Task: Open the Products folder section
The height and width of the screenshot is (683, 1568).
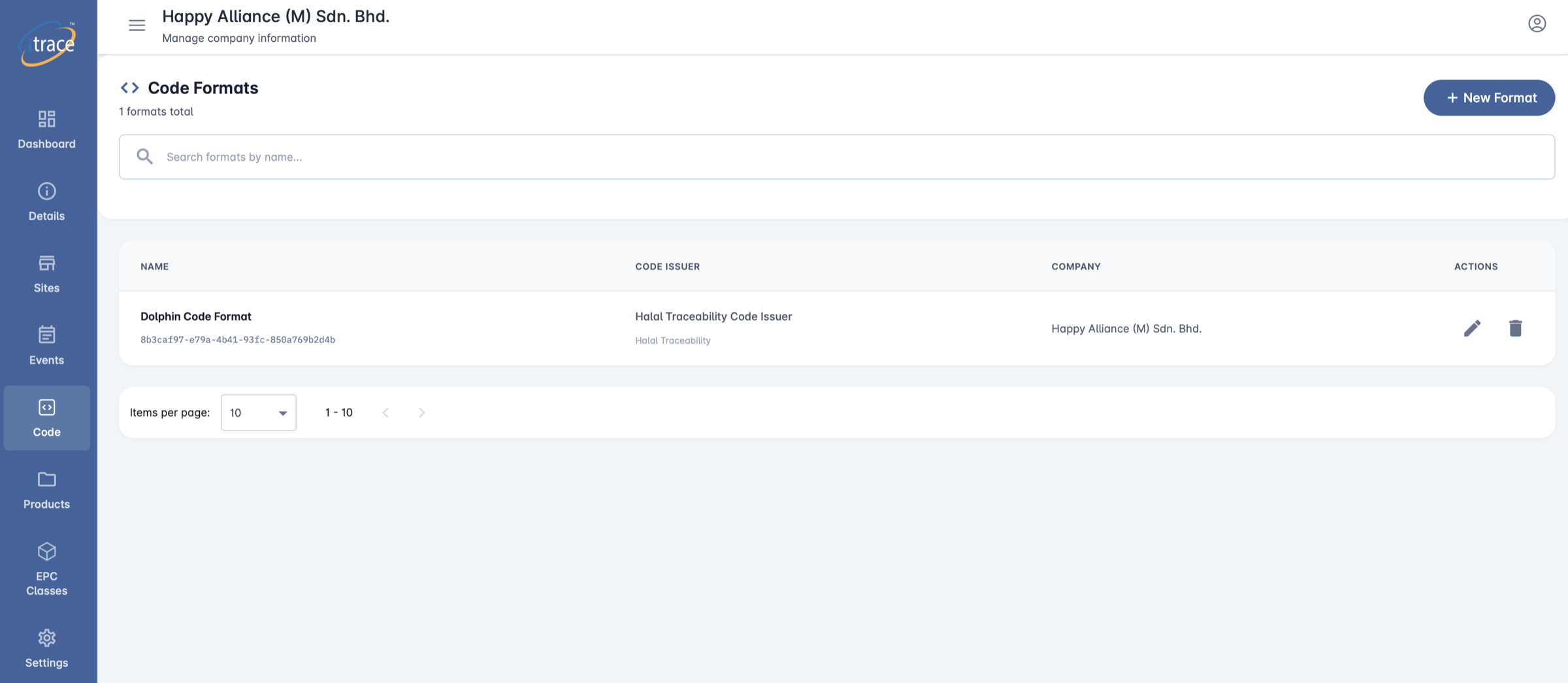Action: click(46, 490)
